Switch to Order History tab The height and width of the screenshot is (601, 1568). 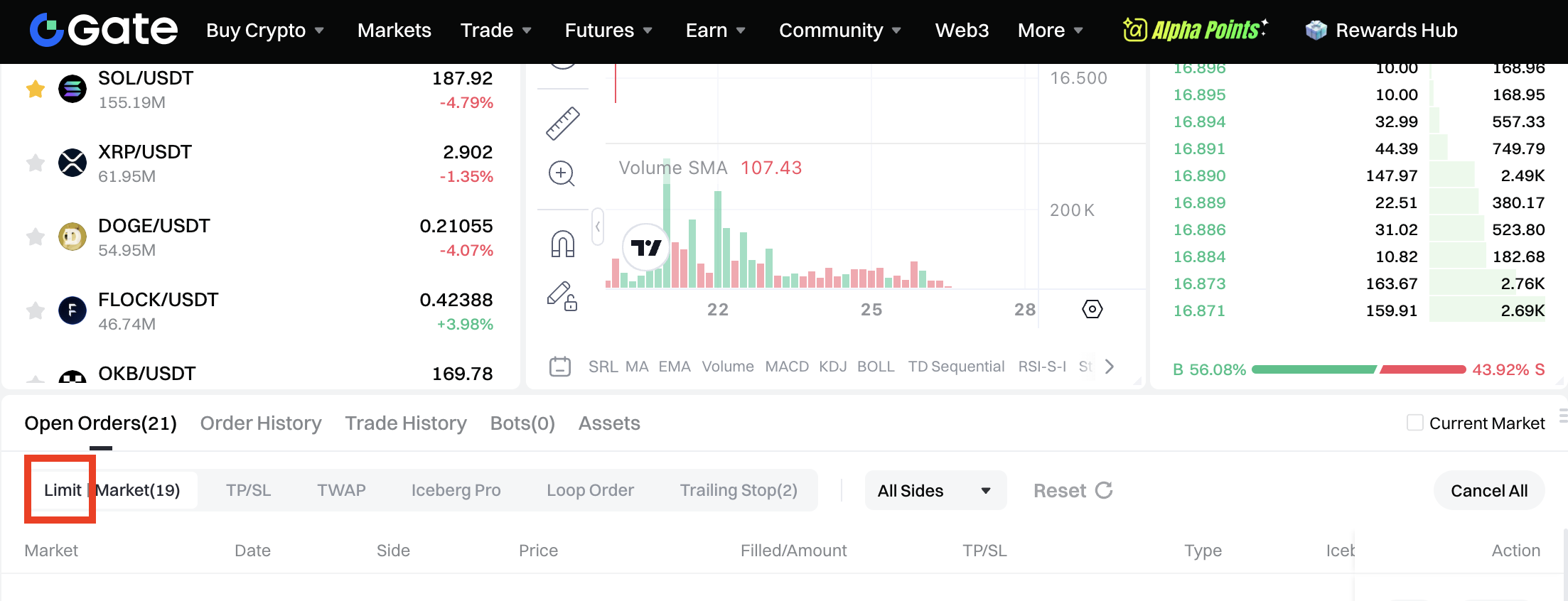pos(261,423)
